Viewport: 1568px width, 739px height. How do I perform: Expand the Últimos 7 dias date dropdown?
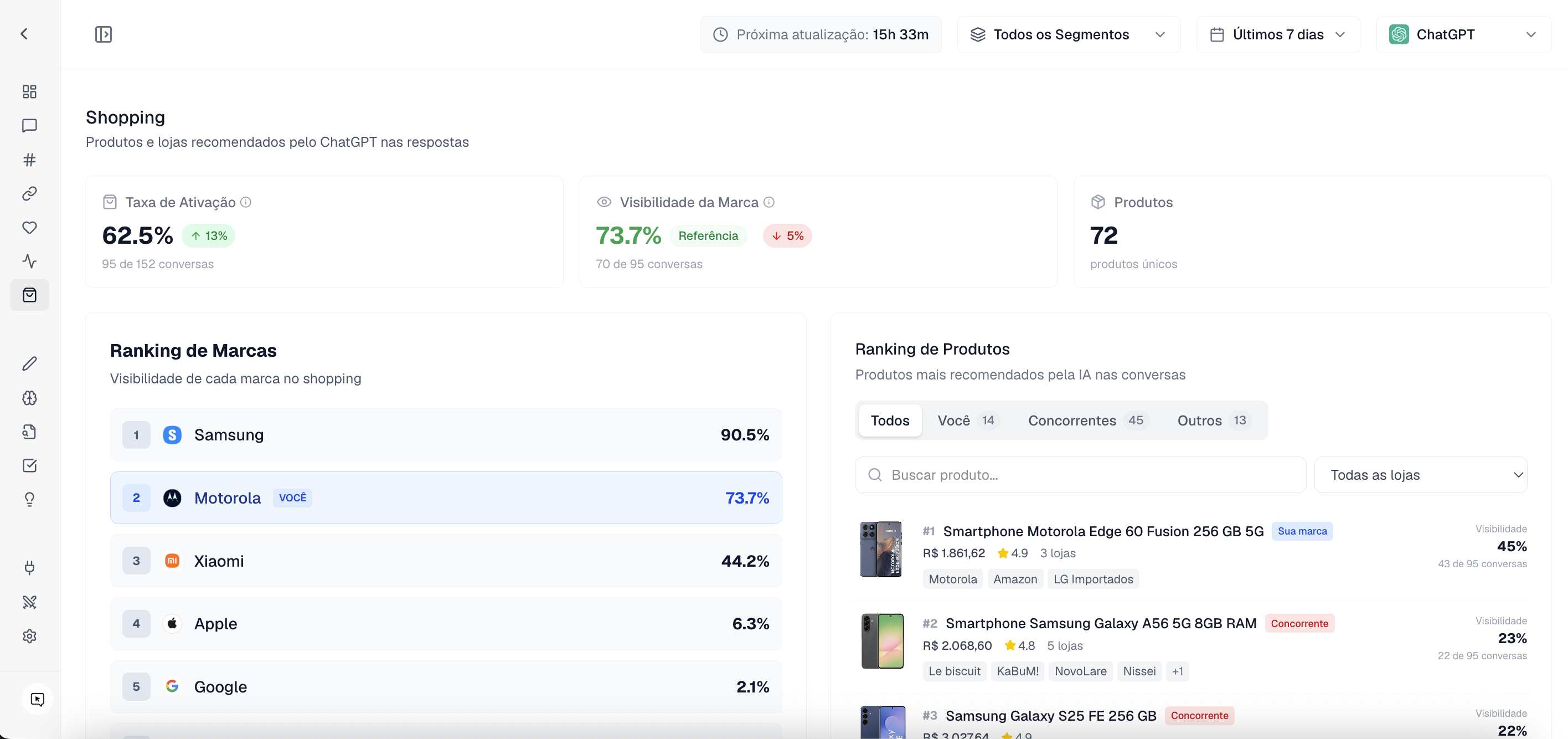pos(1278,35)
